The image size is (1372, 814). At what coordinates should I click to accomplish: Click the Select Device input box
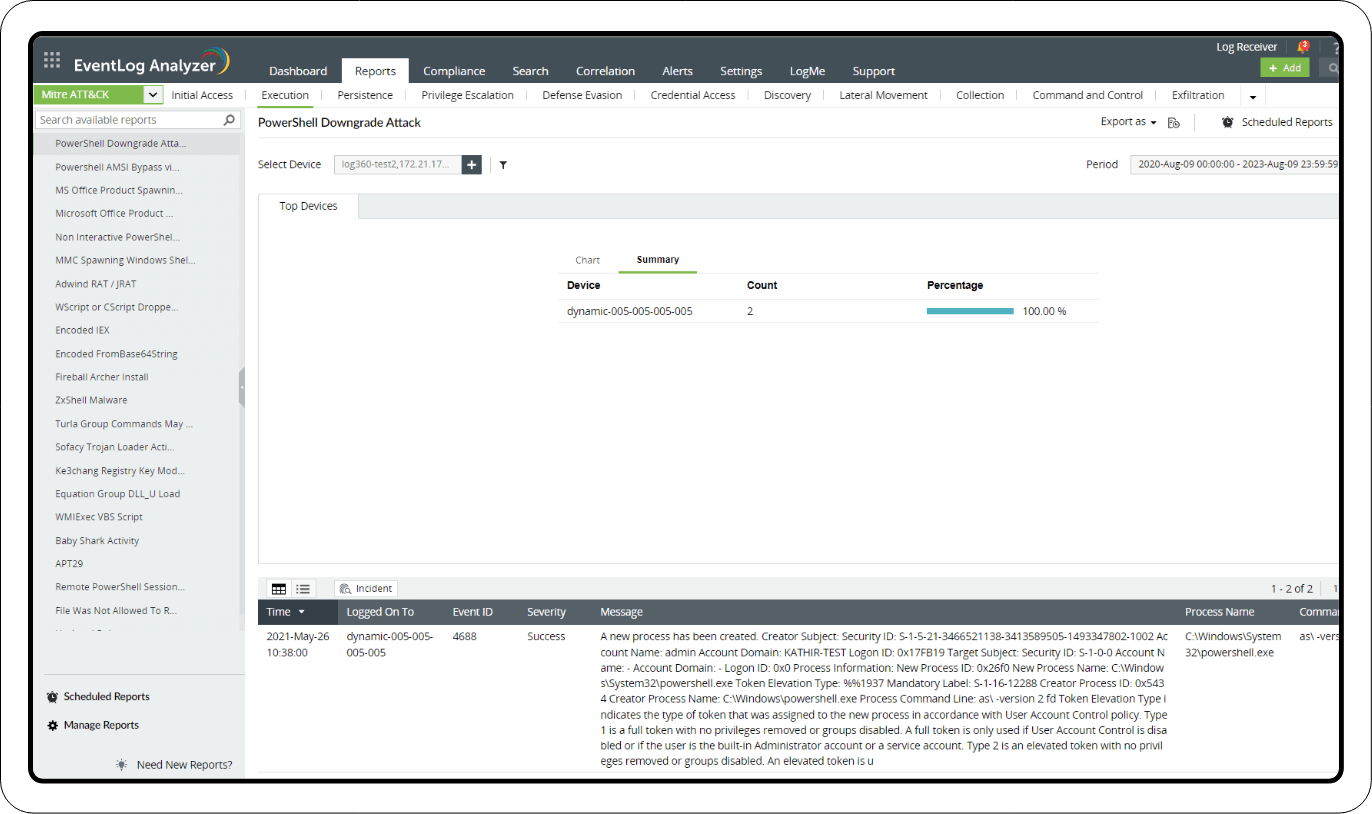[x=398, y=164]
